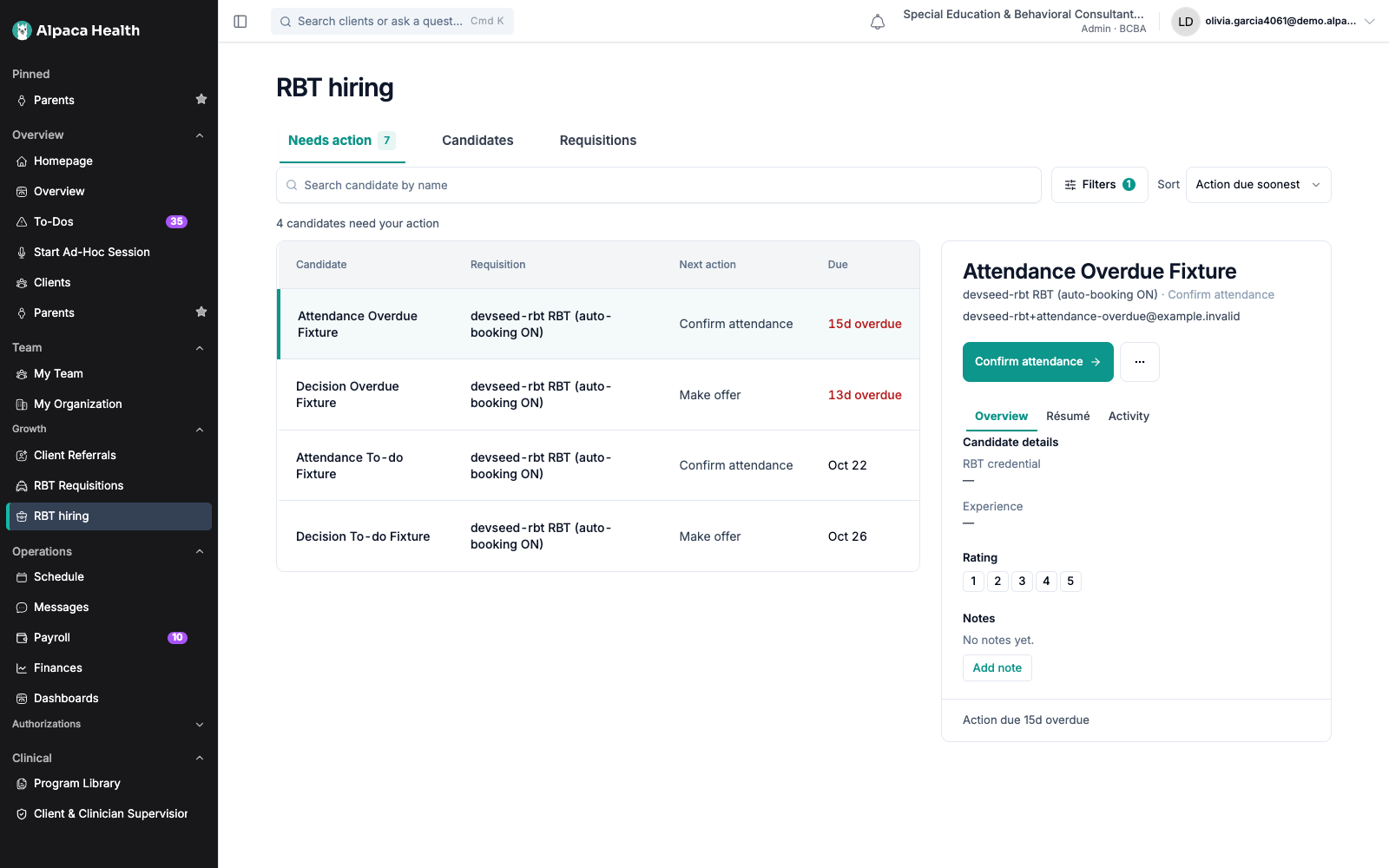Collapse the Team sidebar section

[x=200, y=348]
